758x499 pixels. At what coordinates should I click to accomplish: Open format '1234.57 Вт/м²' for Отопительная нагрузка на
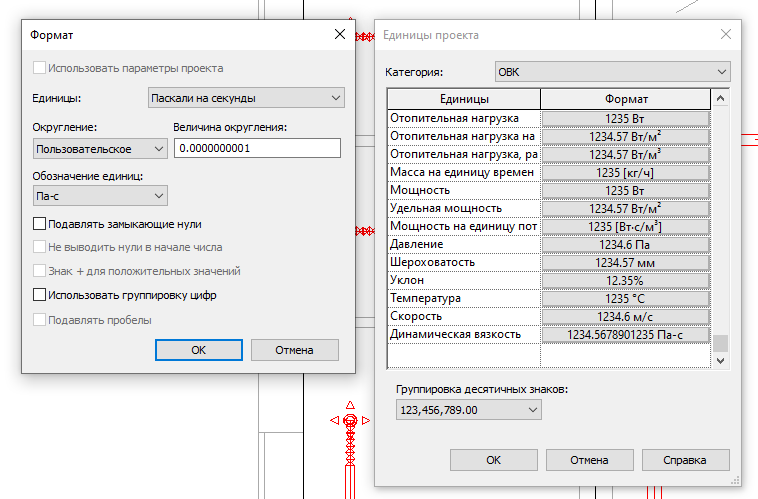tap(626, 137)
